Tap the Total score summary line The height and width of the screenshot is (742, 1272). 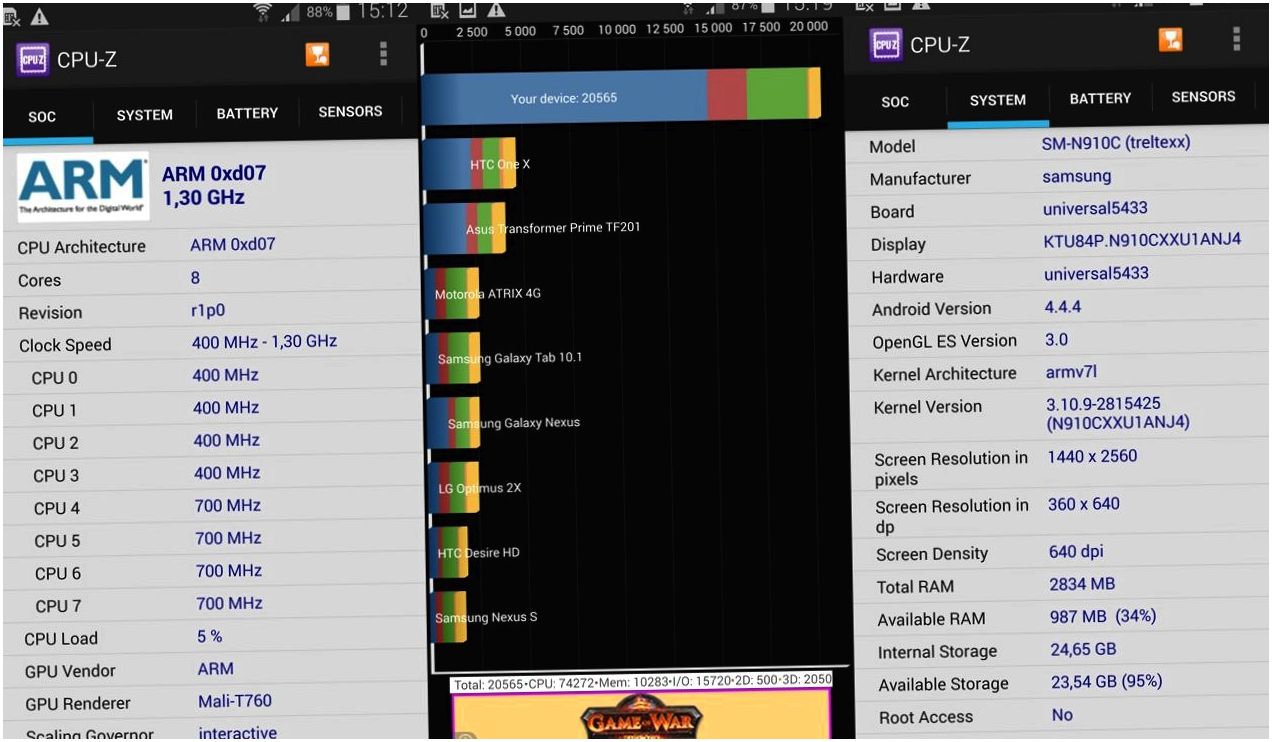tap(642, 681)
